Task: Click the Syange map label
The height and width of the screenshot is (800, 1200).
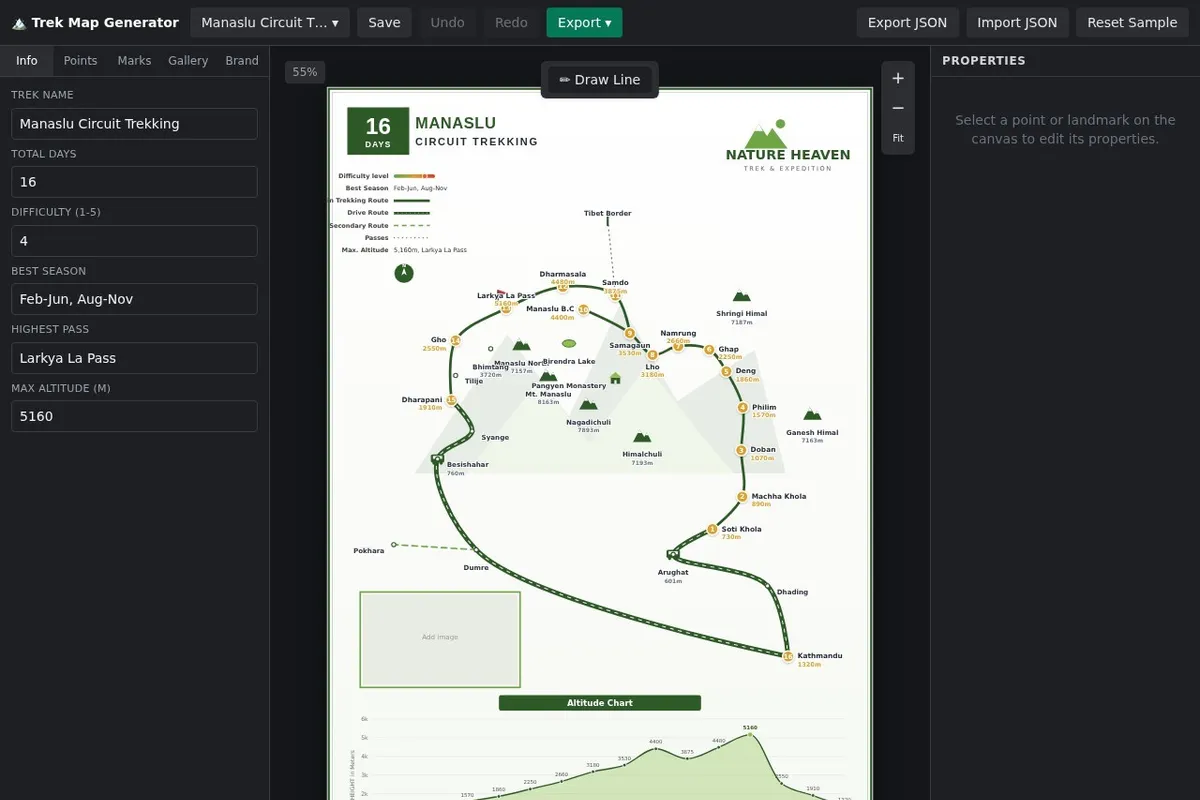Action: coord(495,437)
